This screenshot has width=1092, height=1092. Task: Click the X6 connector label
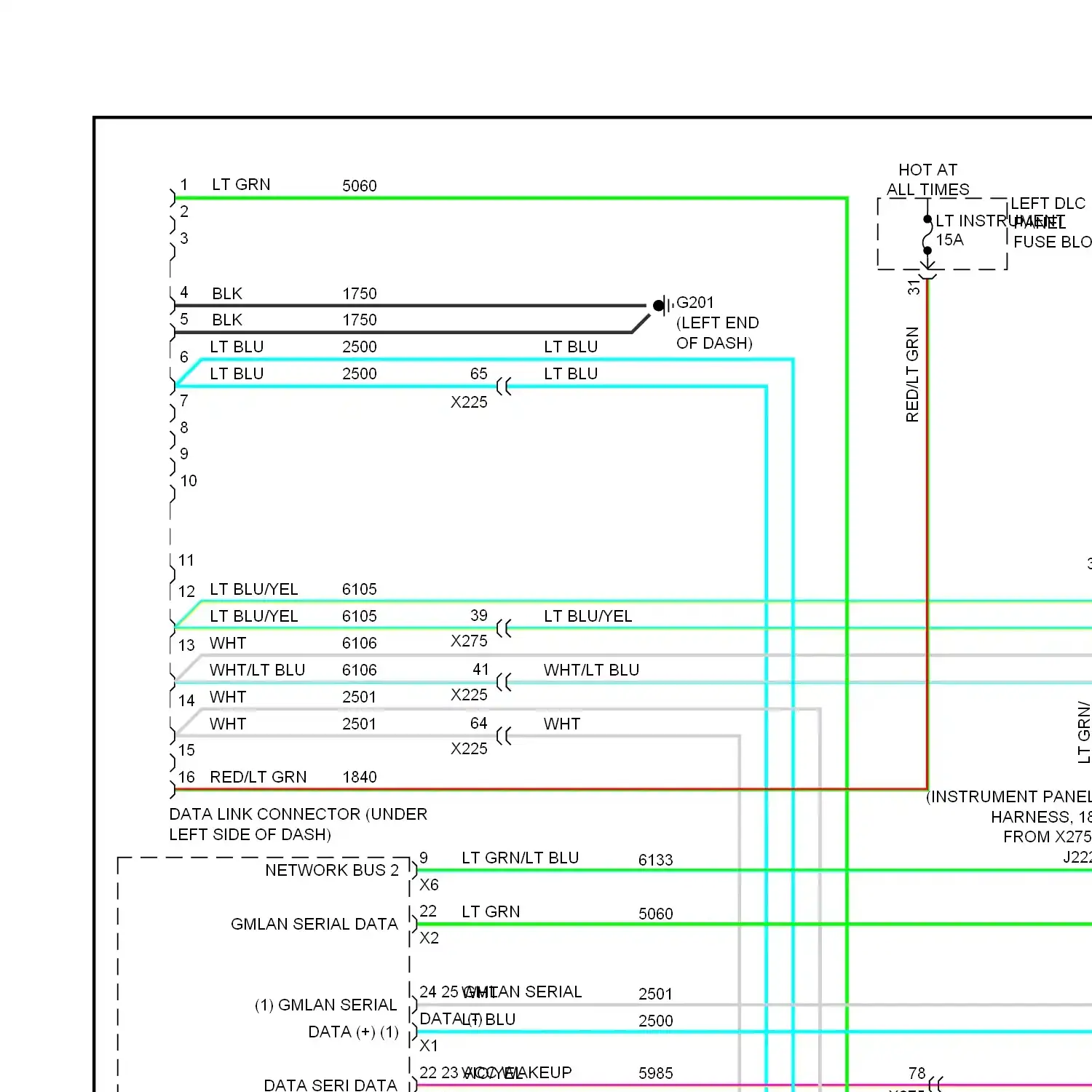pyautogui.click(x=429, y=885)
